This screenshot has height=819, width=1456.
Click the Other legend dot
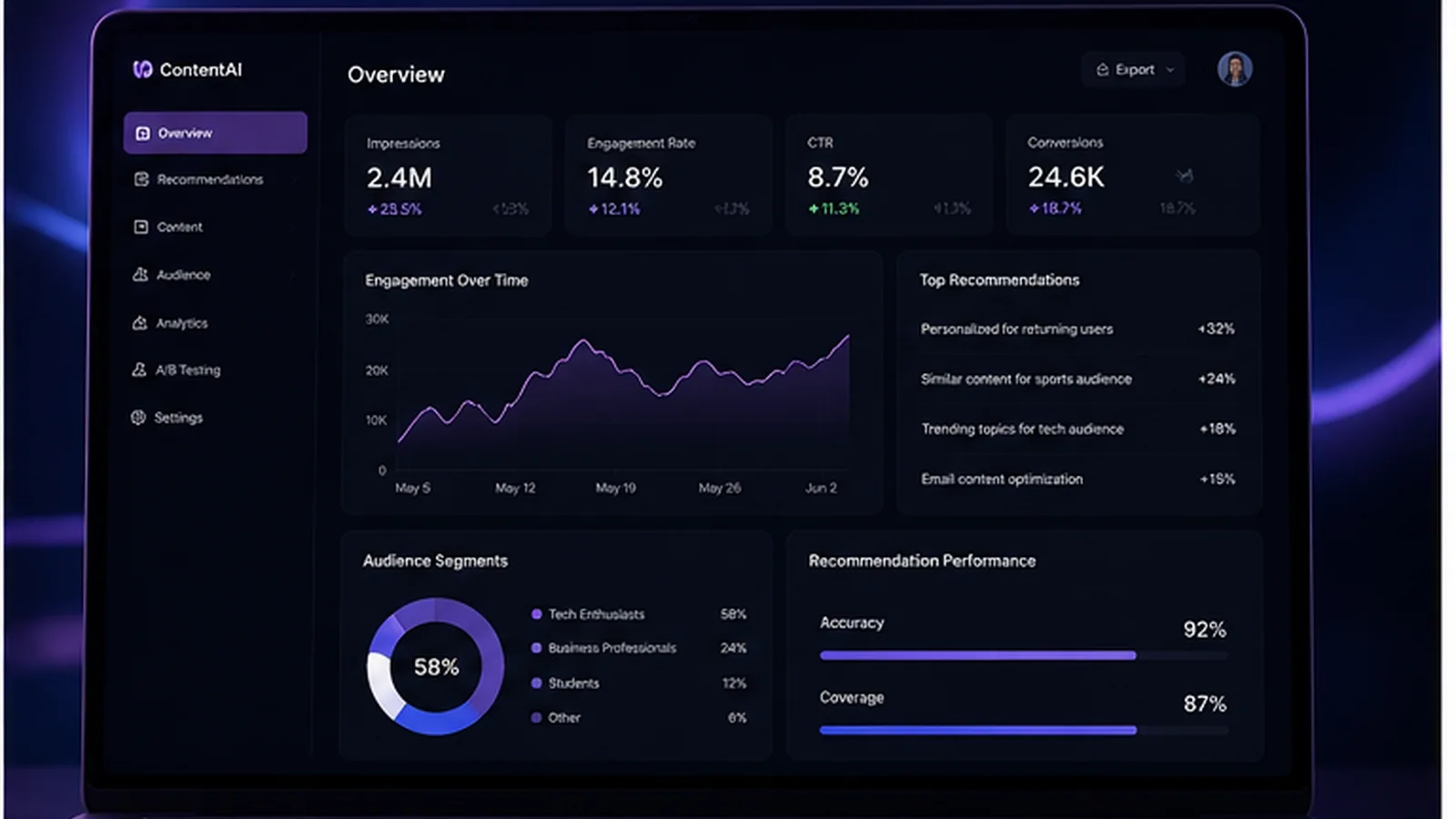(x=537, y=717)
